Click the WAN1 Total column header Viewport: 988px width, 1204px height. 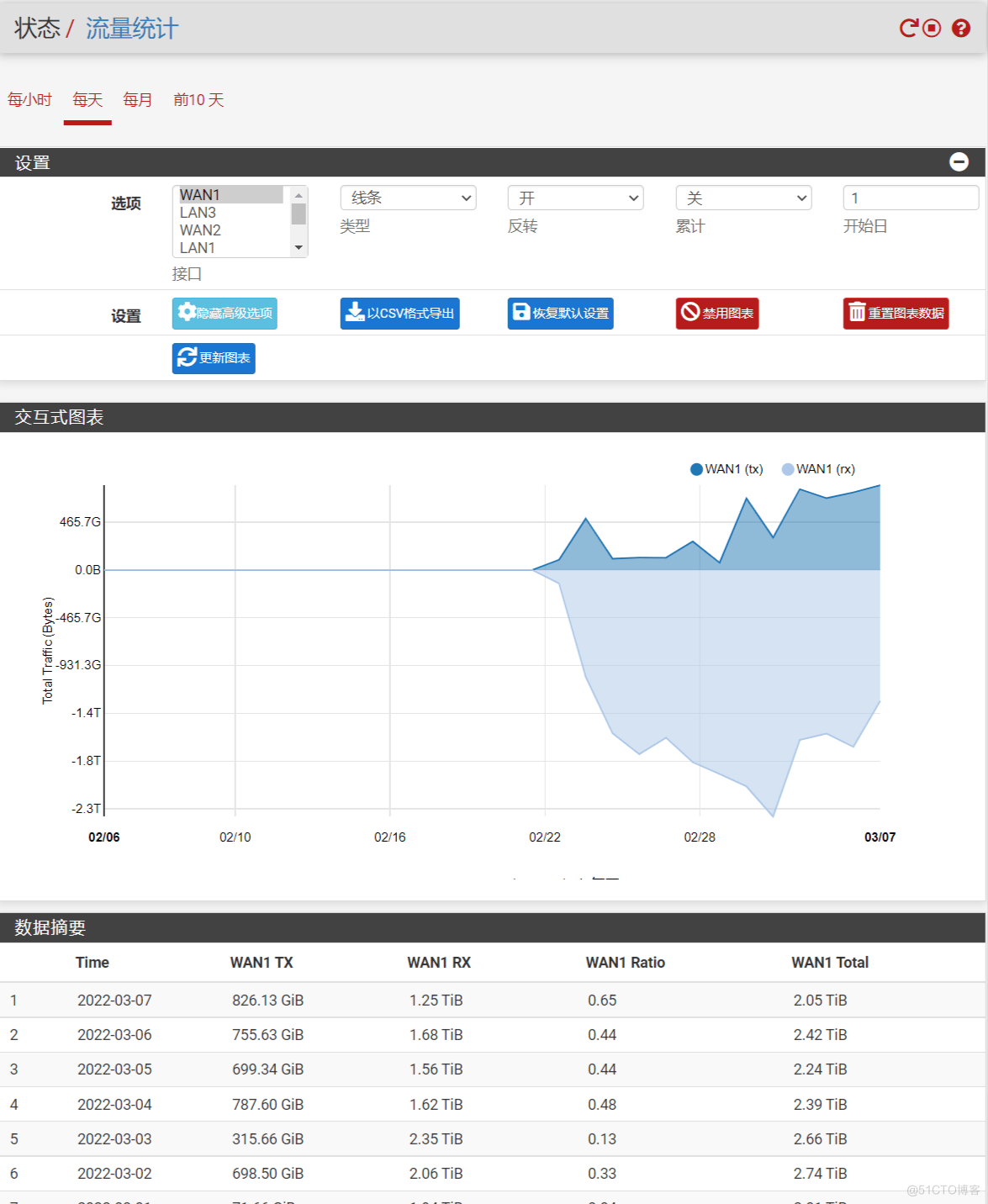830,963
